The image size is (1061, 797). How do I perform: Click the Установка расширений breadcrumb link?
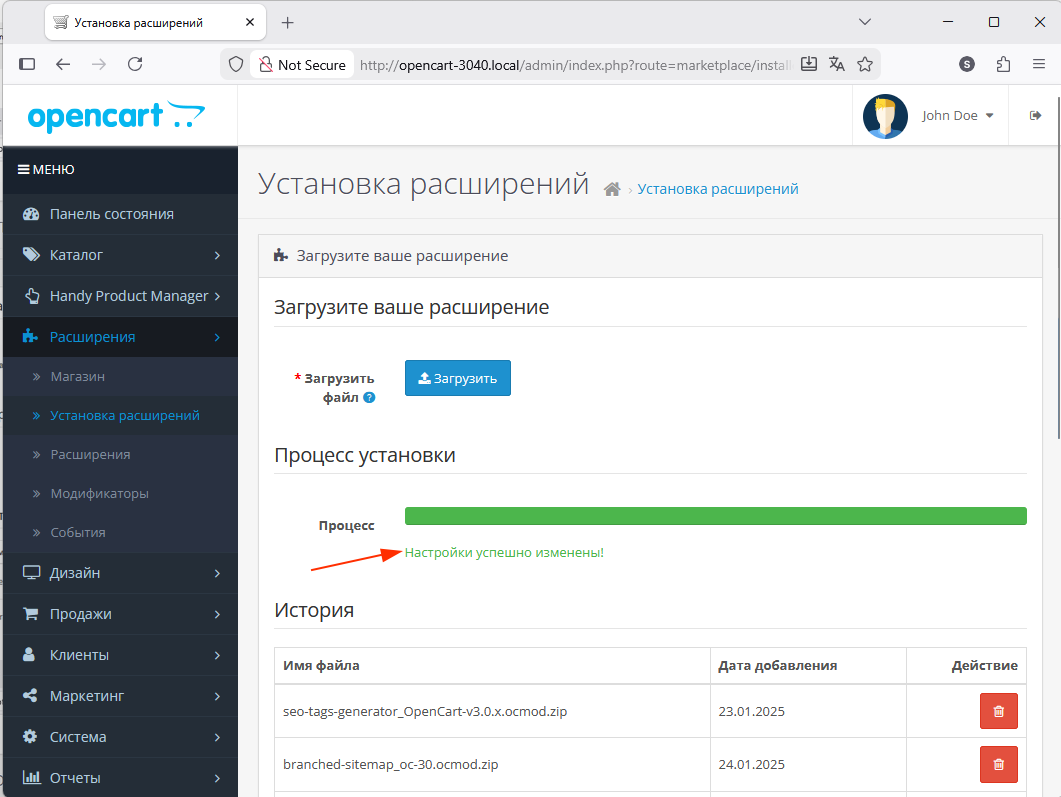717,189
